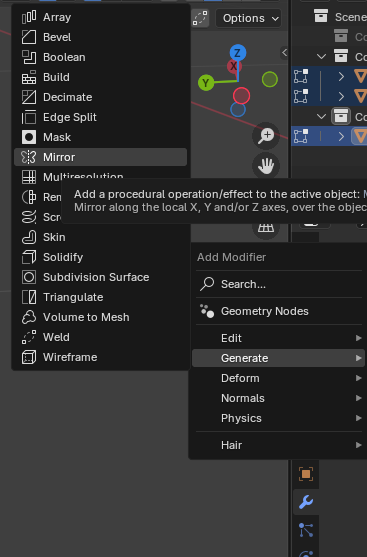Click the bottom outliner row's selection icon
The image size is (367, 557).
(x=301, y=136)
